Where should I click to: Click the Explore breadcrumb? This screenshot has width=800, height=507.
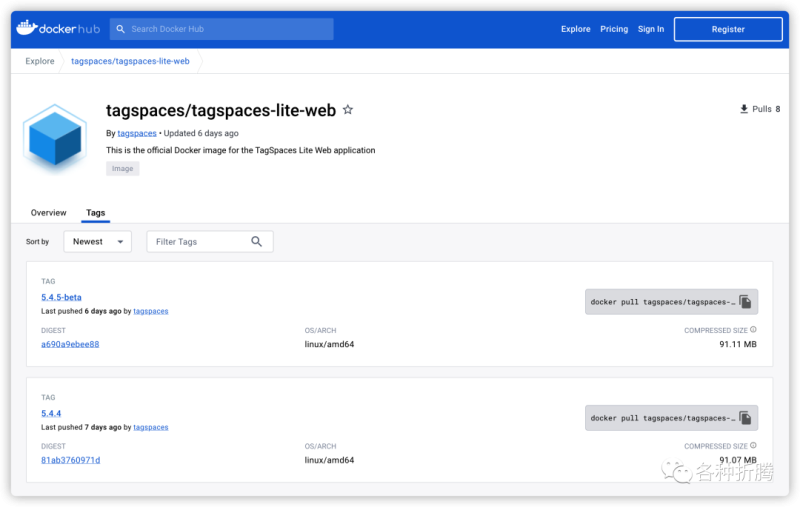[x=40, y=61]
